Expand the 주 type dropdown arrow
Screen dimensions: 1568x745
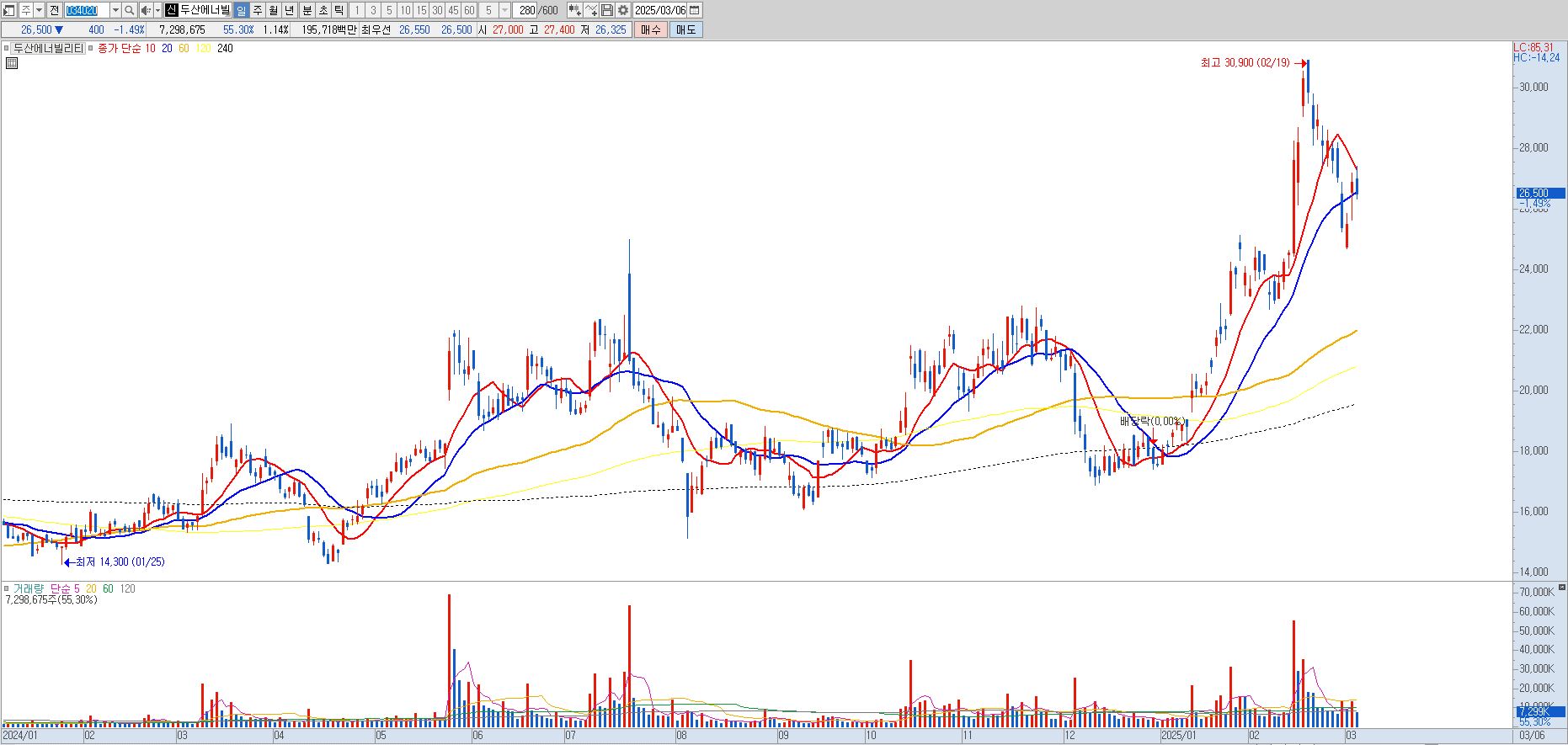(39, 10)
